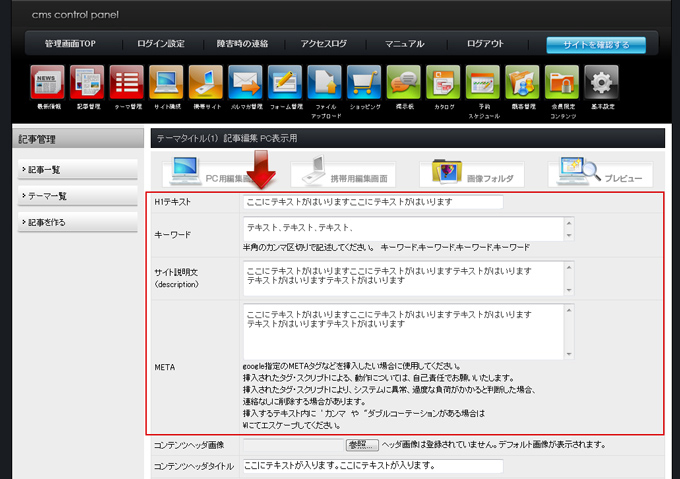The height and width of the screenshot is (479, 680).
Task: Open the 画像フォルダ tab
Action: click(x=475, y=173)
